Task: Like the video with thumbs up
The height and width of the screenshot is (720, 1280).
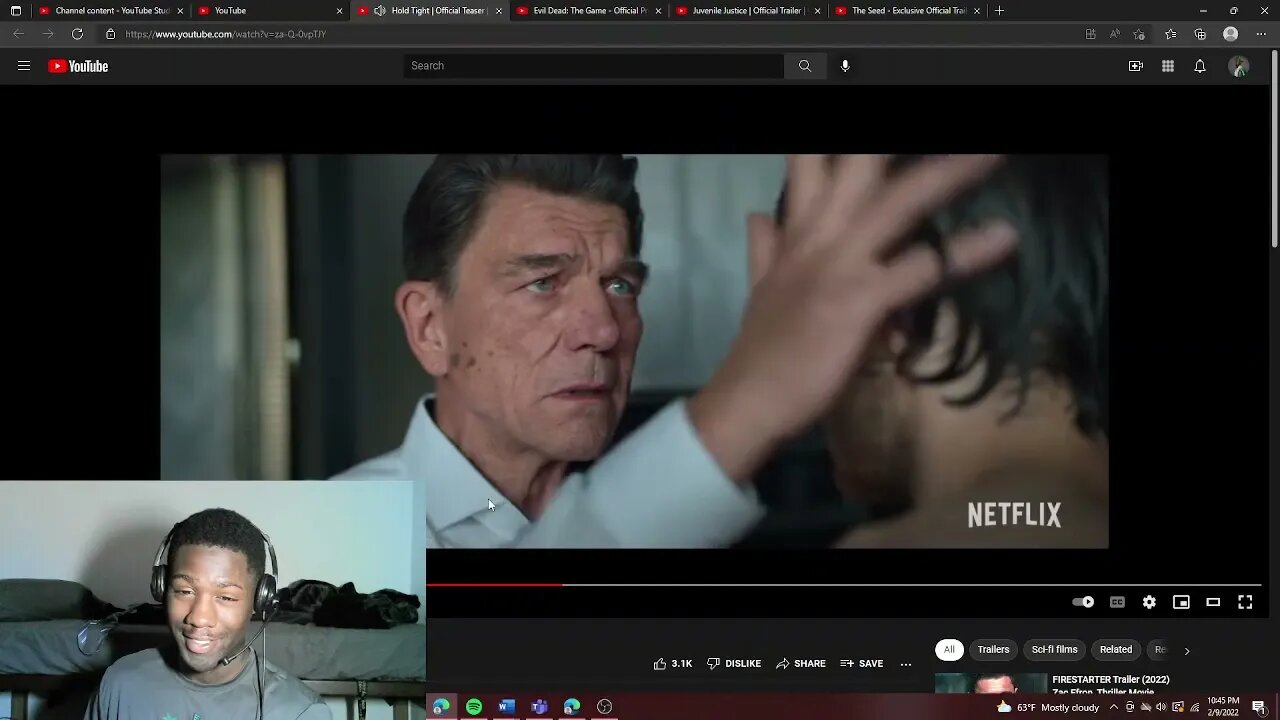Action: 672,664
